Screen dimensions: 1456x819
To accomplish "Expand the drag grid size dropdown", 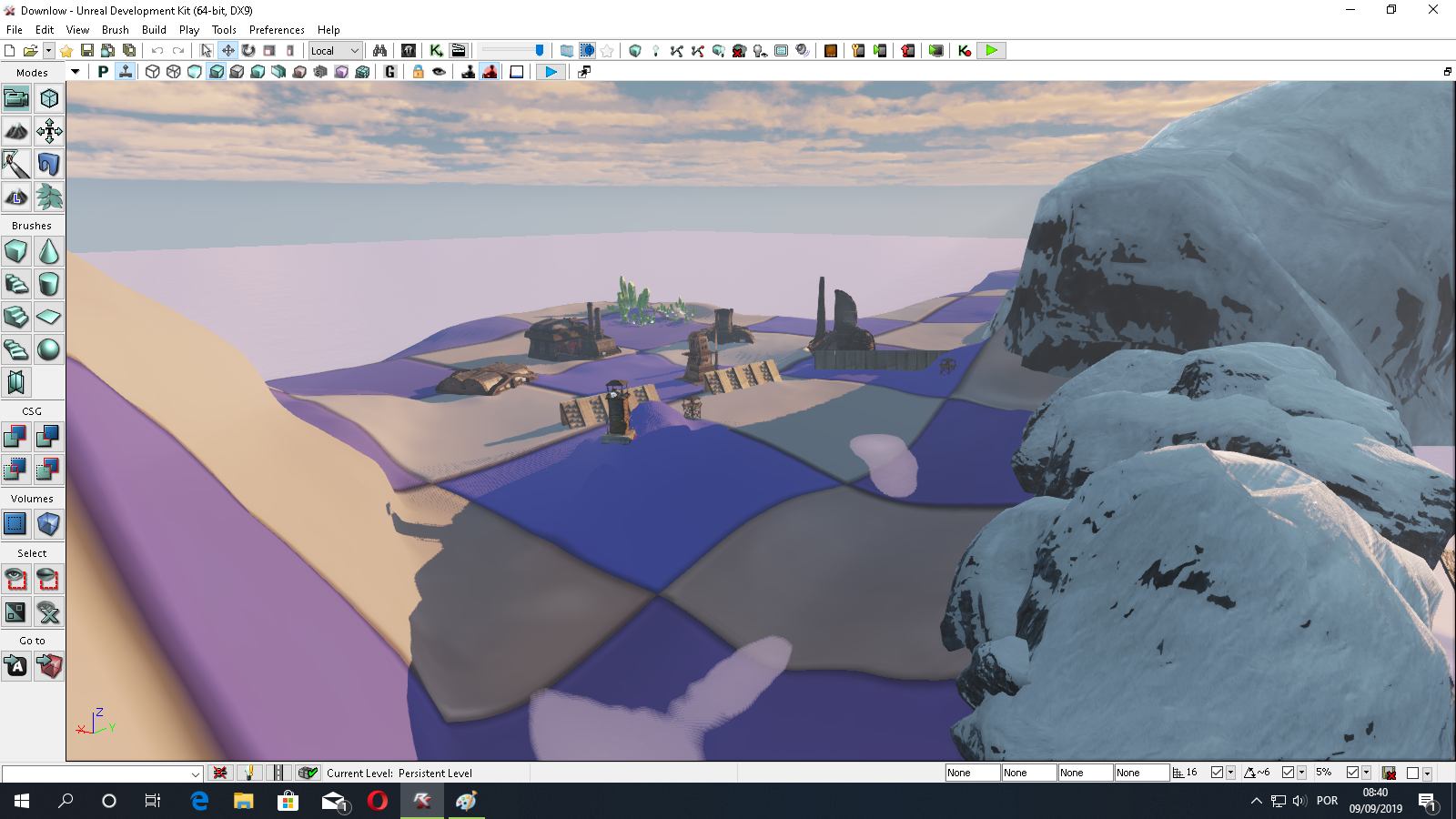I will [x=1230, y=773].
